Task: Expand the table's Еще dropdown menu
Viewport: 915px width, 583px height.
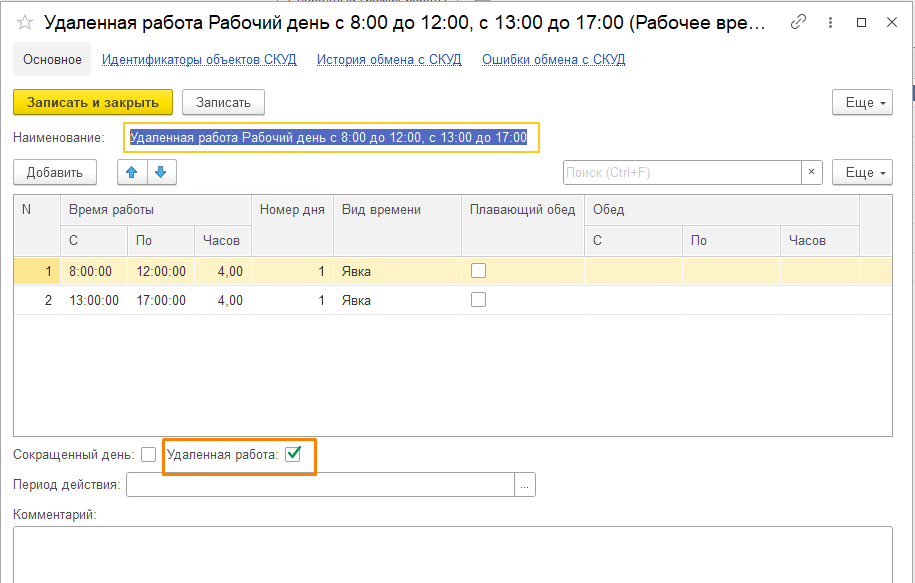Action: pyautogui.click(x=861, y=172)
